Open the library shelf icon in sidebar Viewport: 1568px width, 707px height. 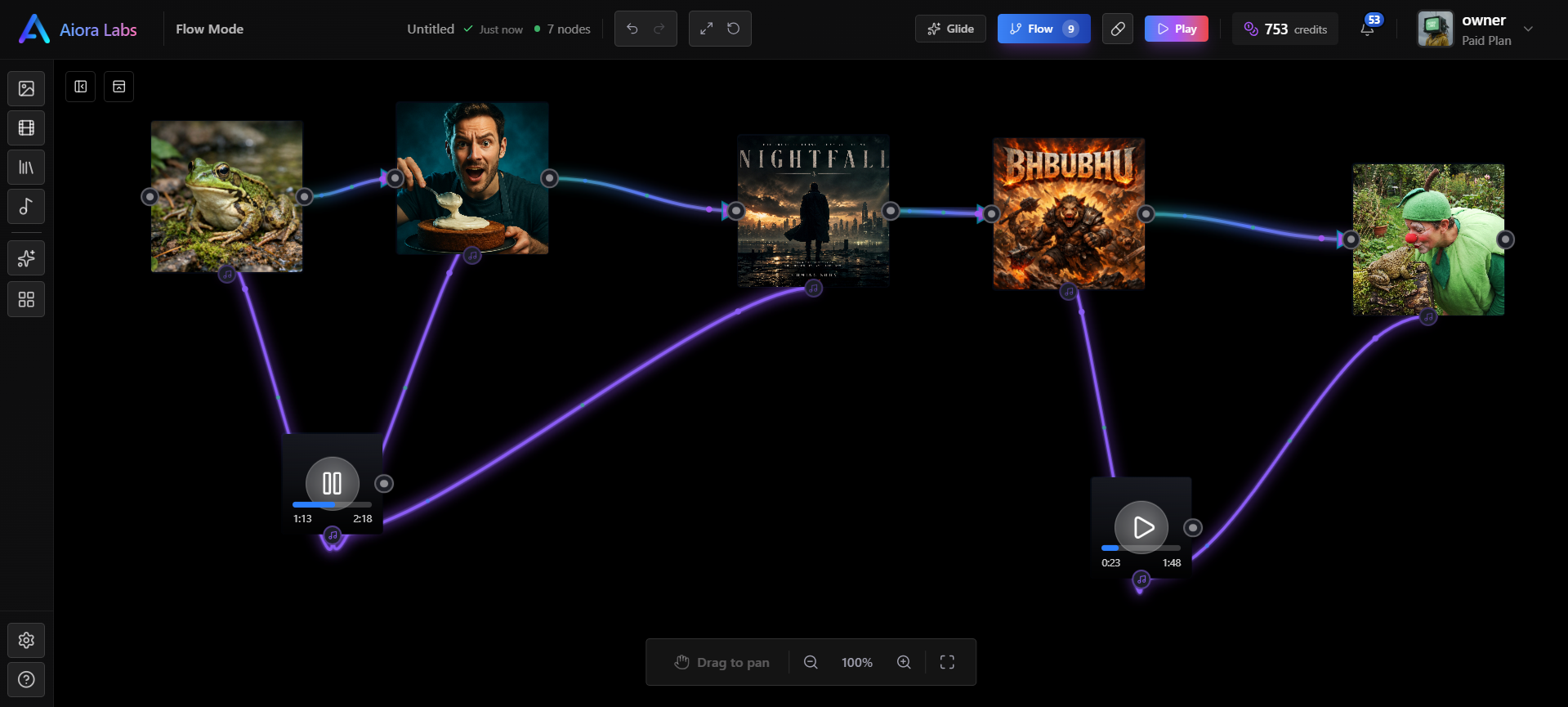click(26, 168)
